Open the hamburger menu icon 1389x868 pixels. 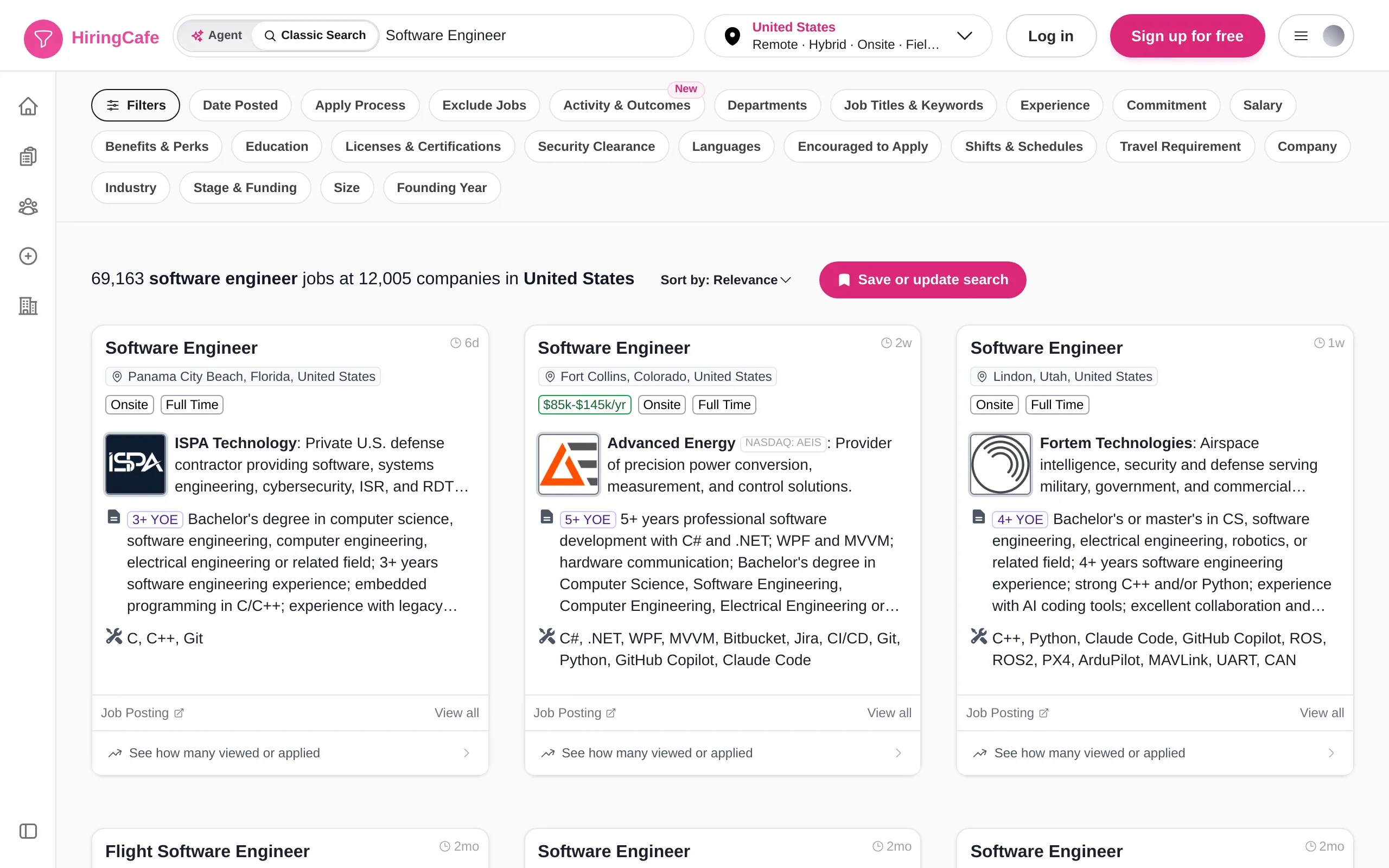tap(1301, 36)
